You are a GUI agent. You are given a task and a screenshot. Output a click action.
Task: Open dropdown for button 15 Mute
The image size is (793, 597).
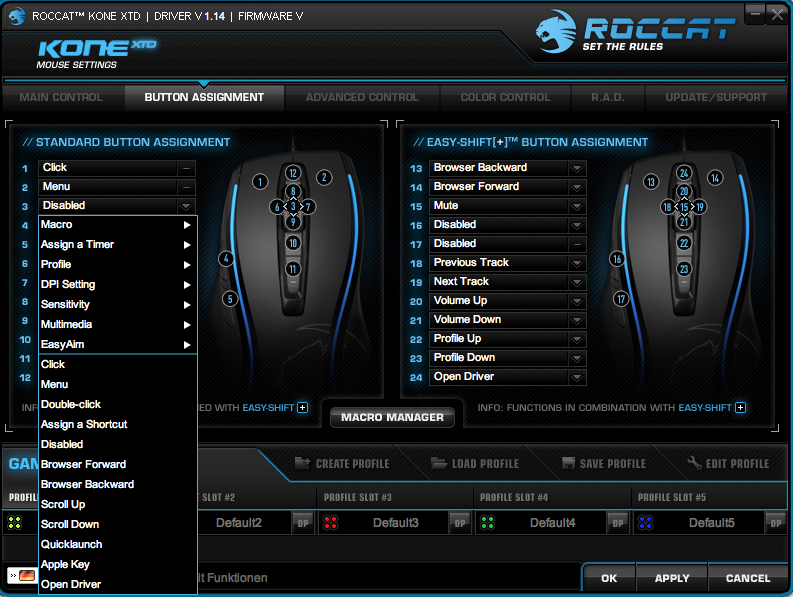(577, 206)
